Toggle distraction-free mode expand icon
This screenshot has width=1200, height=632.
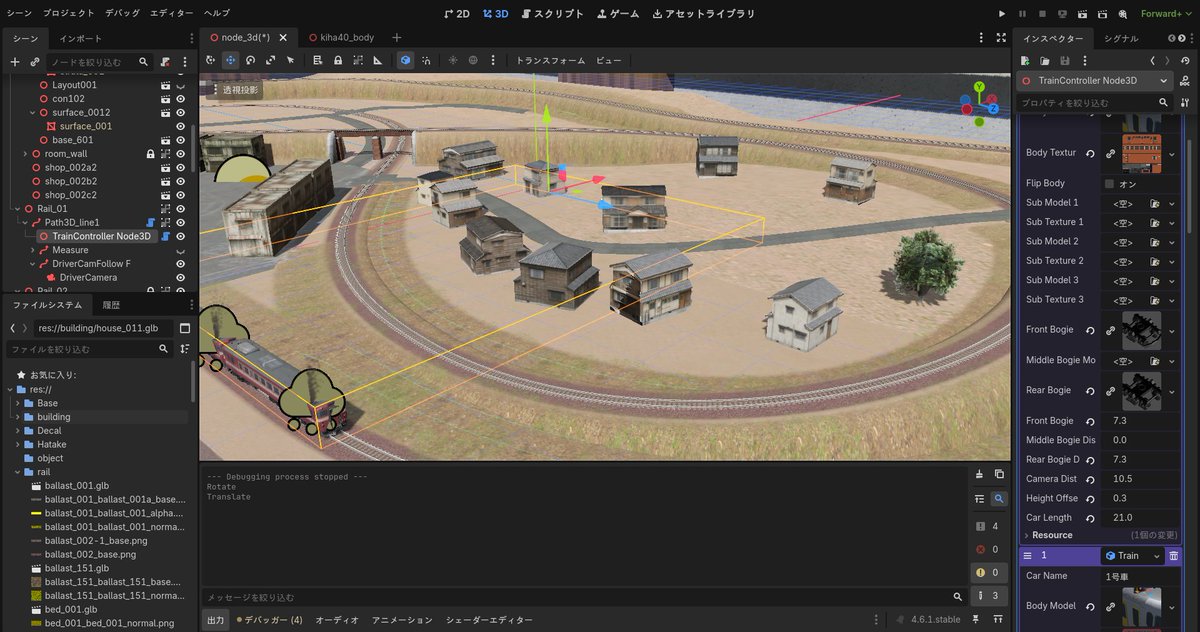(1001, 37)
